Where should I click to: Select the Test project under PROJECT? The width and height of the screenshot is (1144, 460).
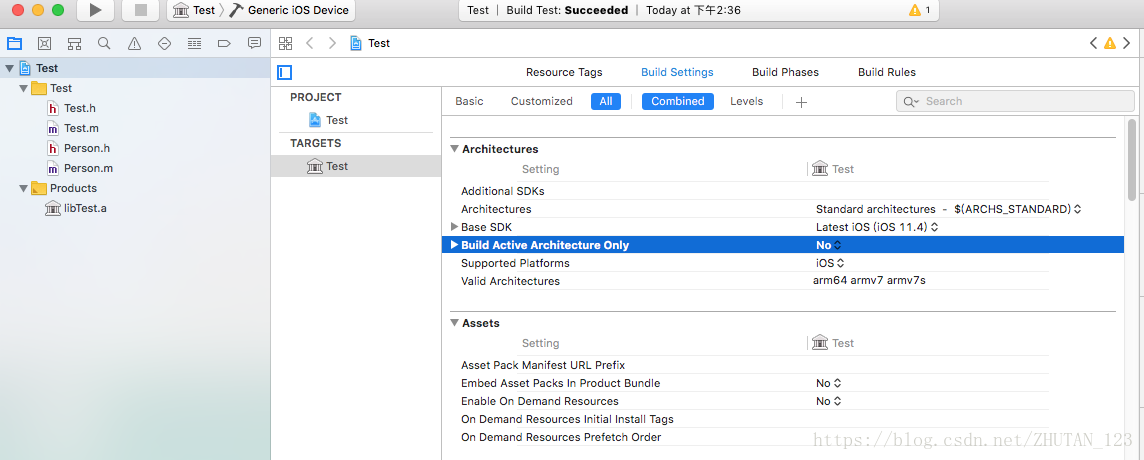(328, 120)
